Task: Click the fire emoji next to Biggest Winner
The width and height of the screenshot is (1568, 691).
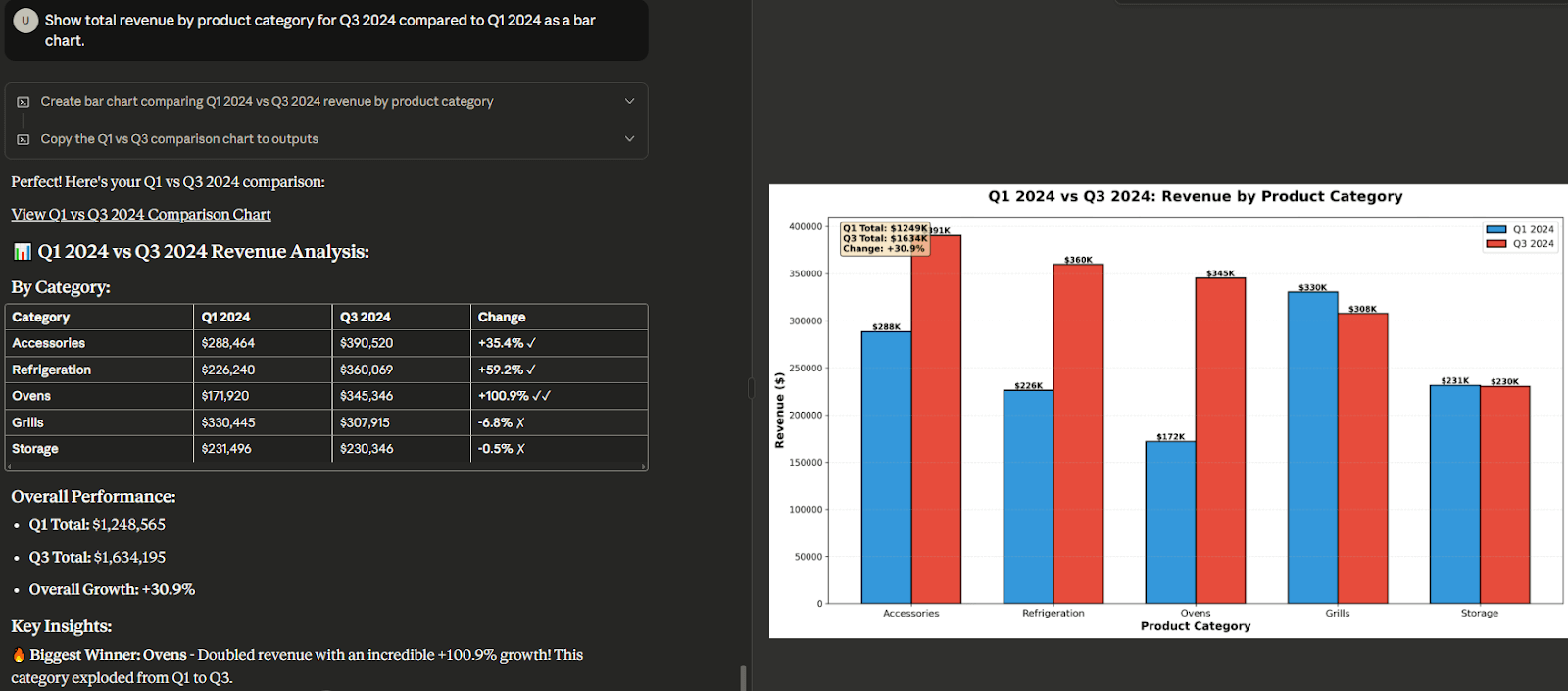Action: pyautogui.click(x=19, y=655)
